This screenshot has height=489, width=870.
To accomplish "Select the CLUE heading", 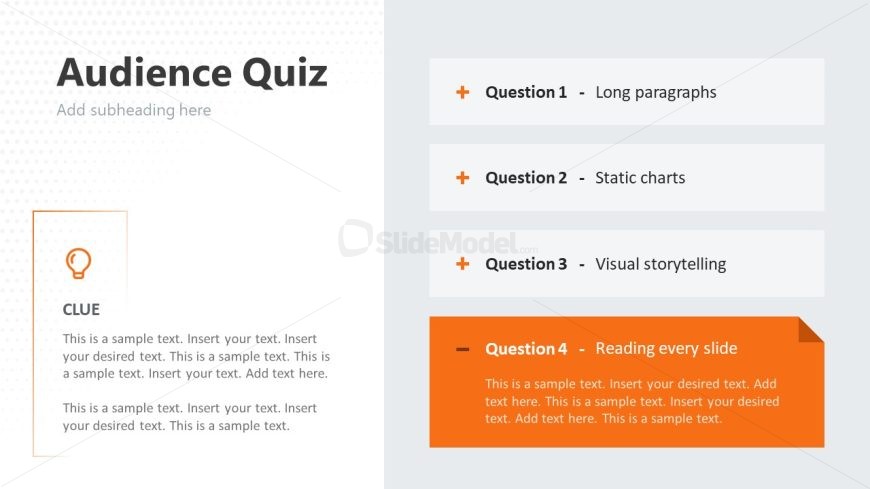I will pos(81,309).
